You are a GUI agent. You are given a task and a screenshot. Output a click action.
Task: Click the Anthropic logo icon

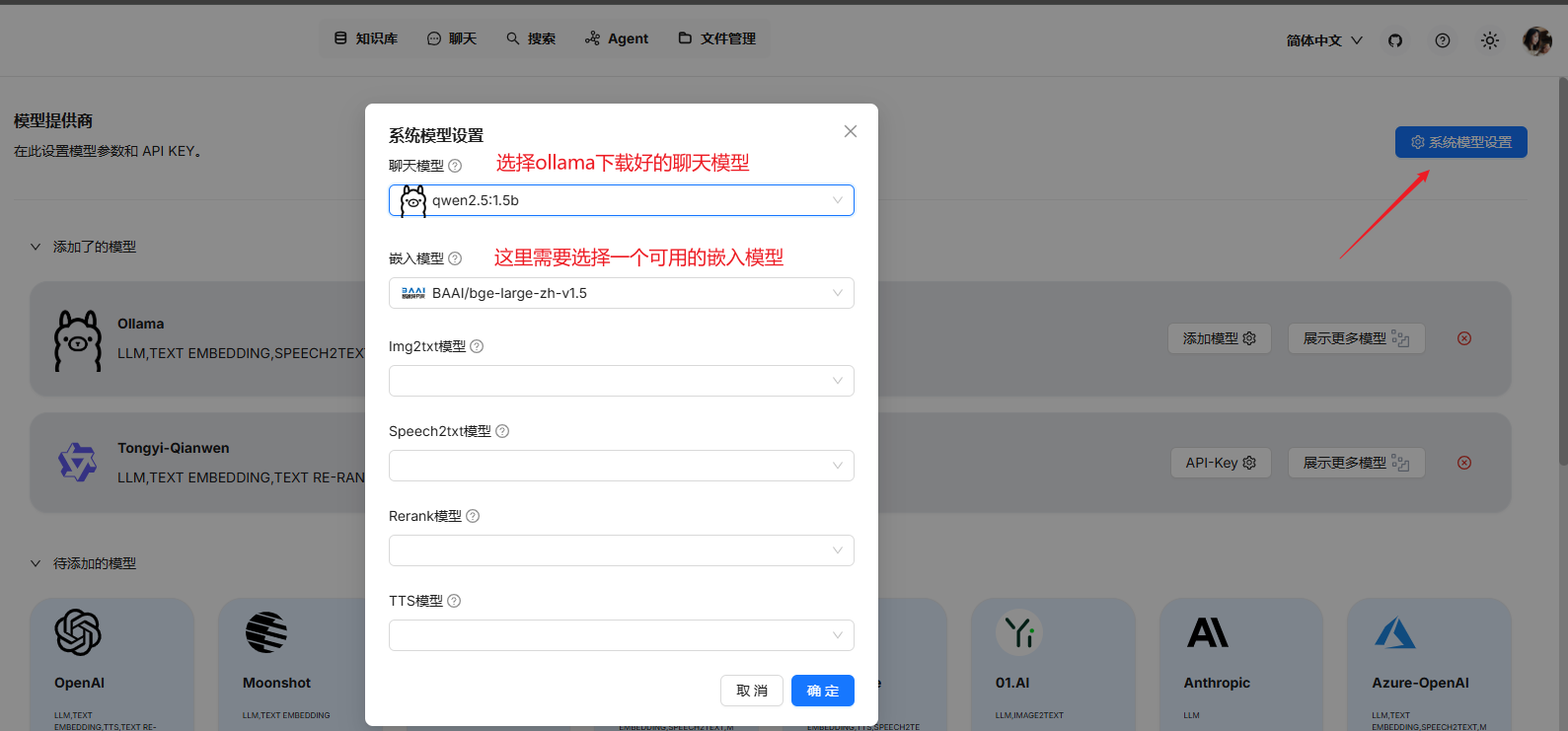point(1208,632)
